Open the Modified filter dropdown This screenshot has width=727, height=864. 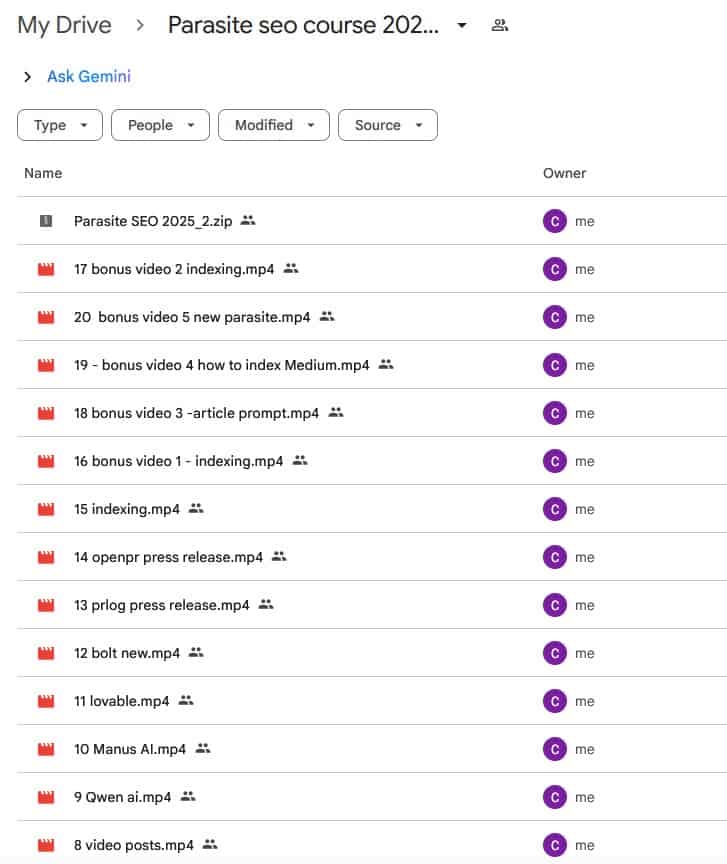[274, 125]
